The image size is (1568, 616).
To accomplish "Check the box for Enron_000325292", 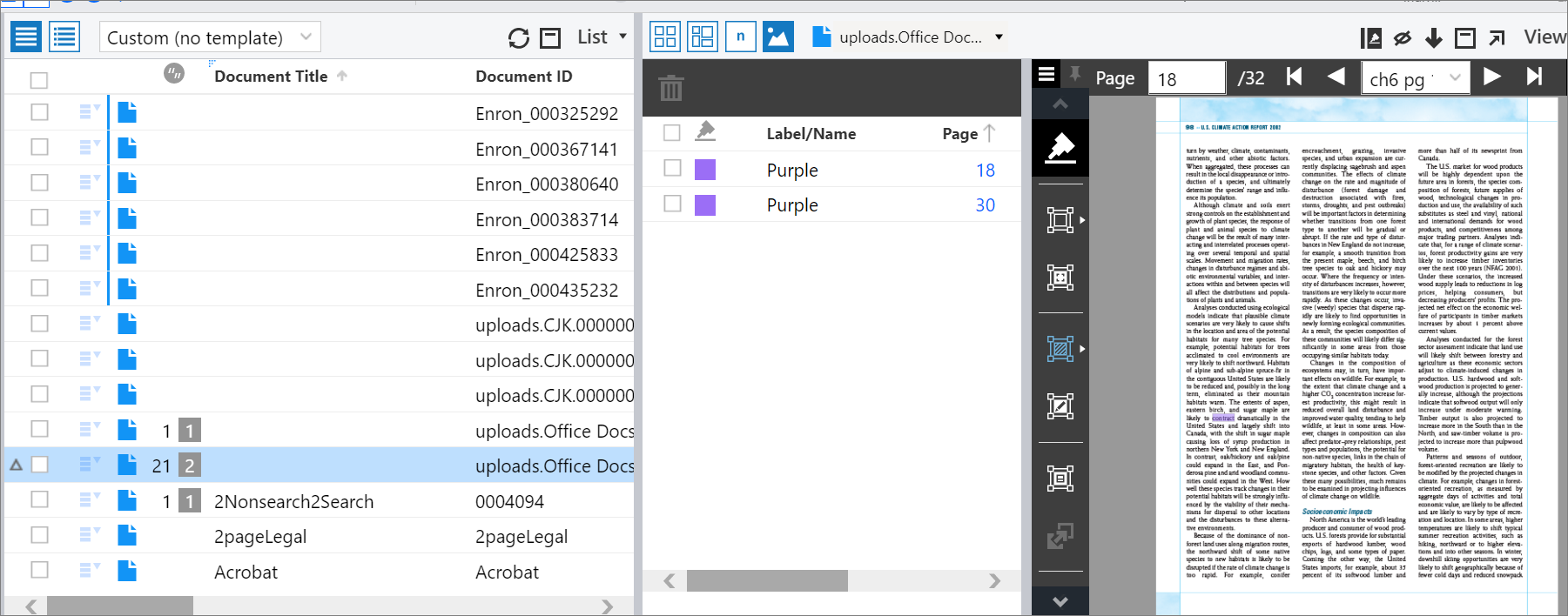I will point(39,112).
